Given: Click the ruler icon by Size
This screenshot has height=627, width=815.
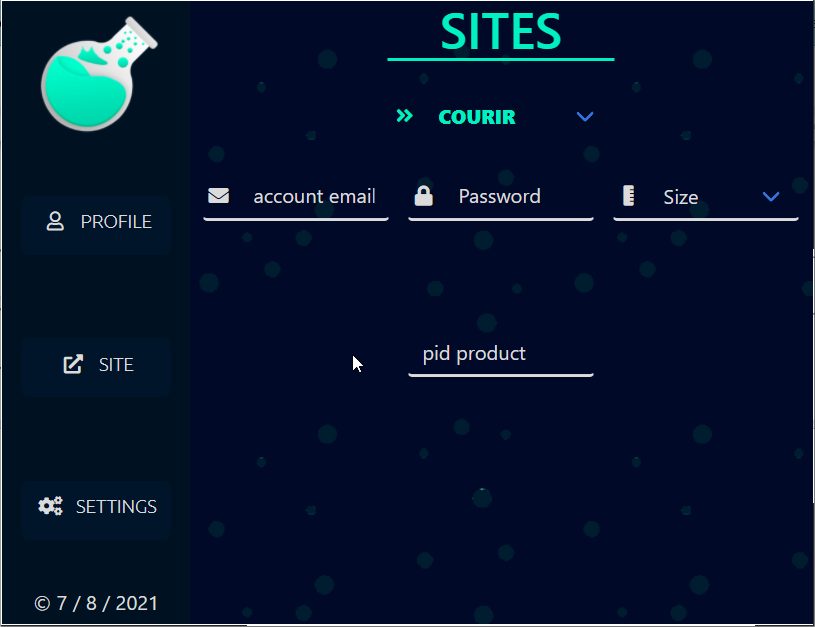Looking at the screenshot, I should pos(628,196).
